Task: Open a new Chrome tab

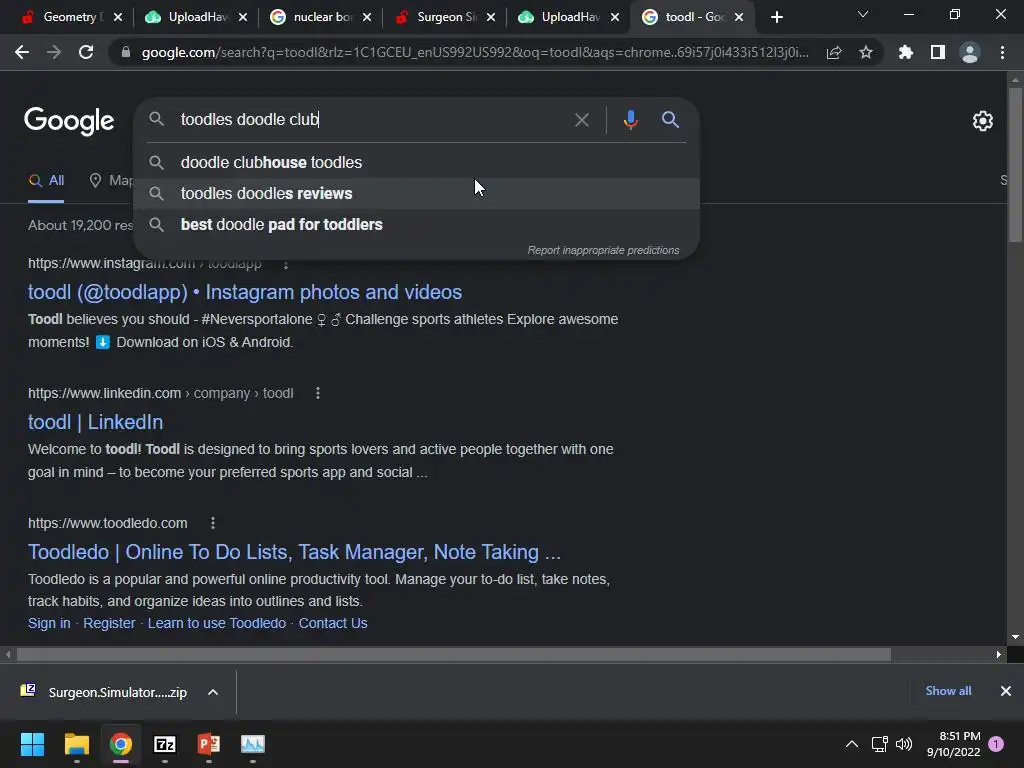Action: pos(776,17)
